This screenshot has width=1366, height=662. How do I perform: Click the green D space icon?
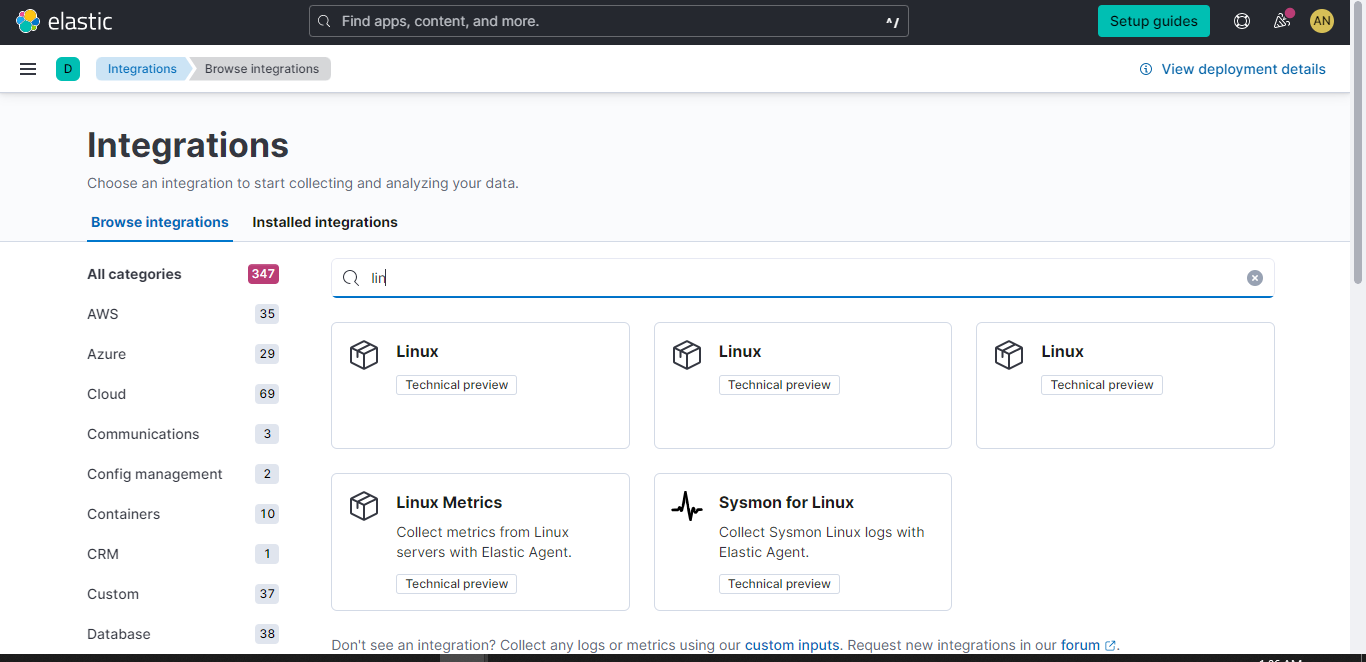coord(67,68)
